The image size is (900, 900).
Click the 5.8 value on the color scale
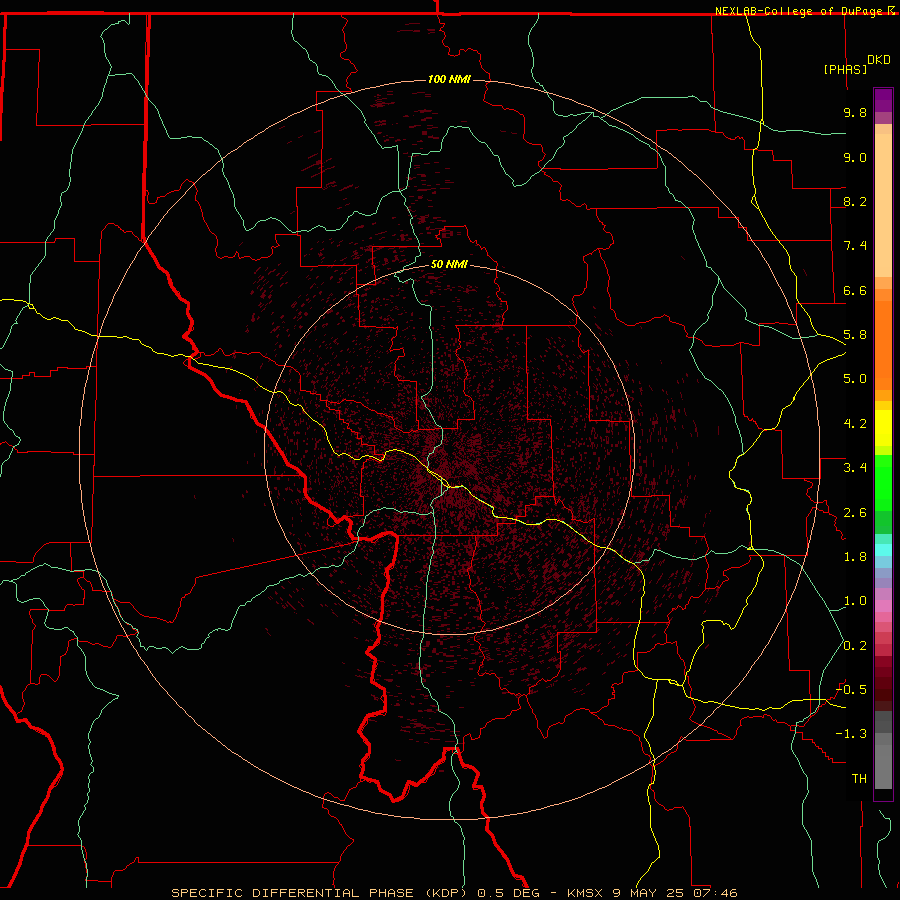(x=855, y=335)
